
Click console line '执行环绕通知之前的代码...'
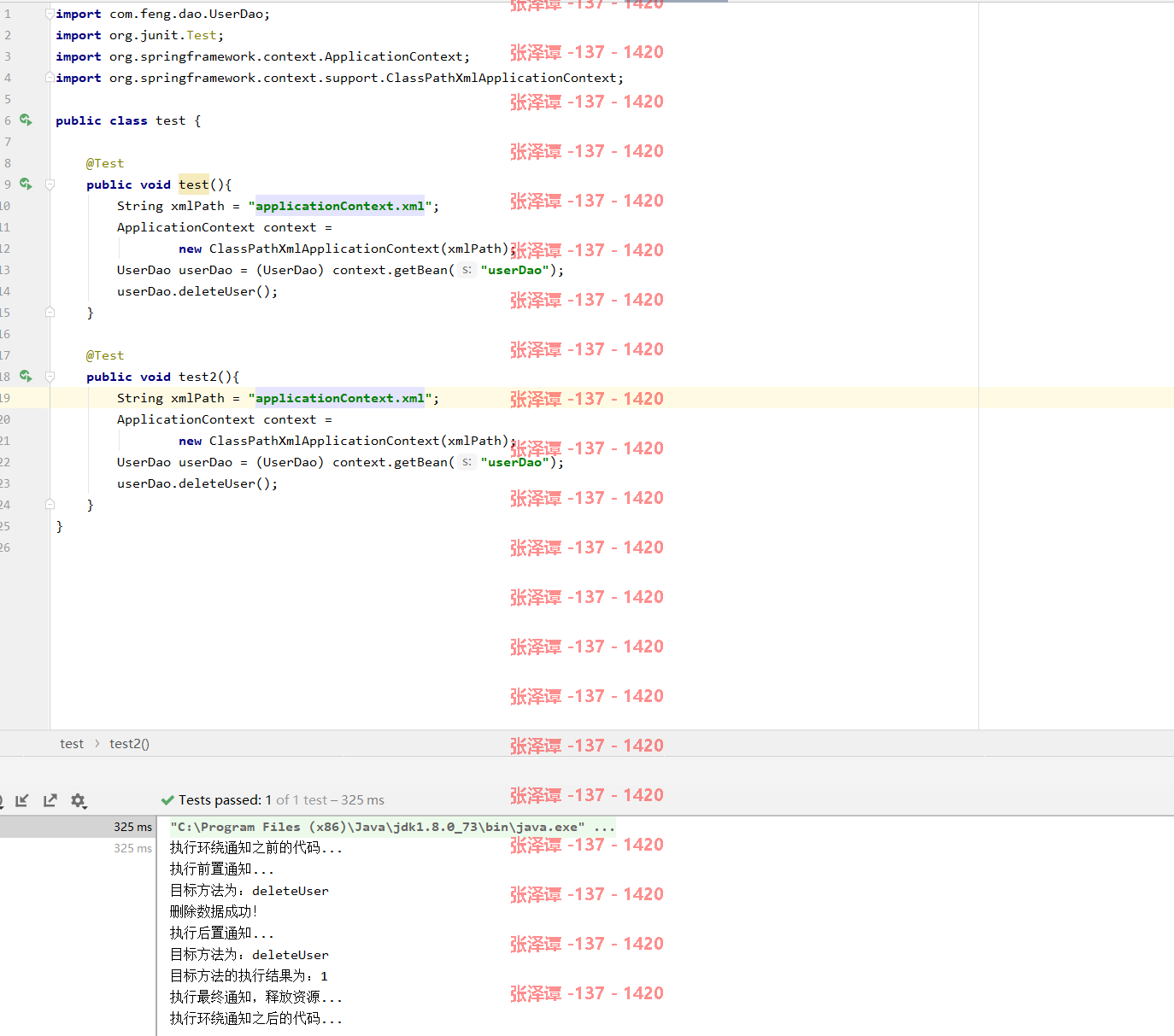pos(256,848)
